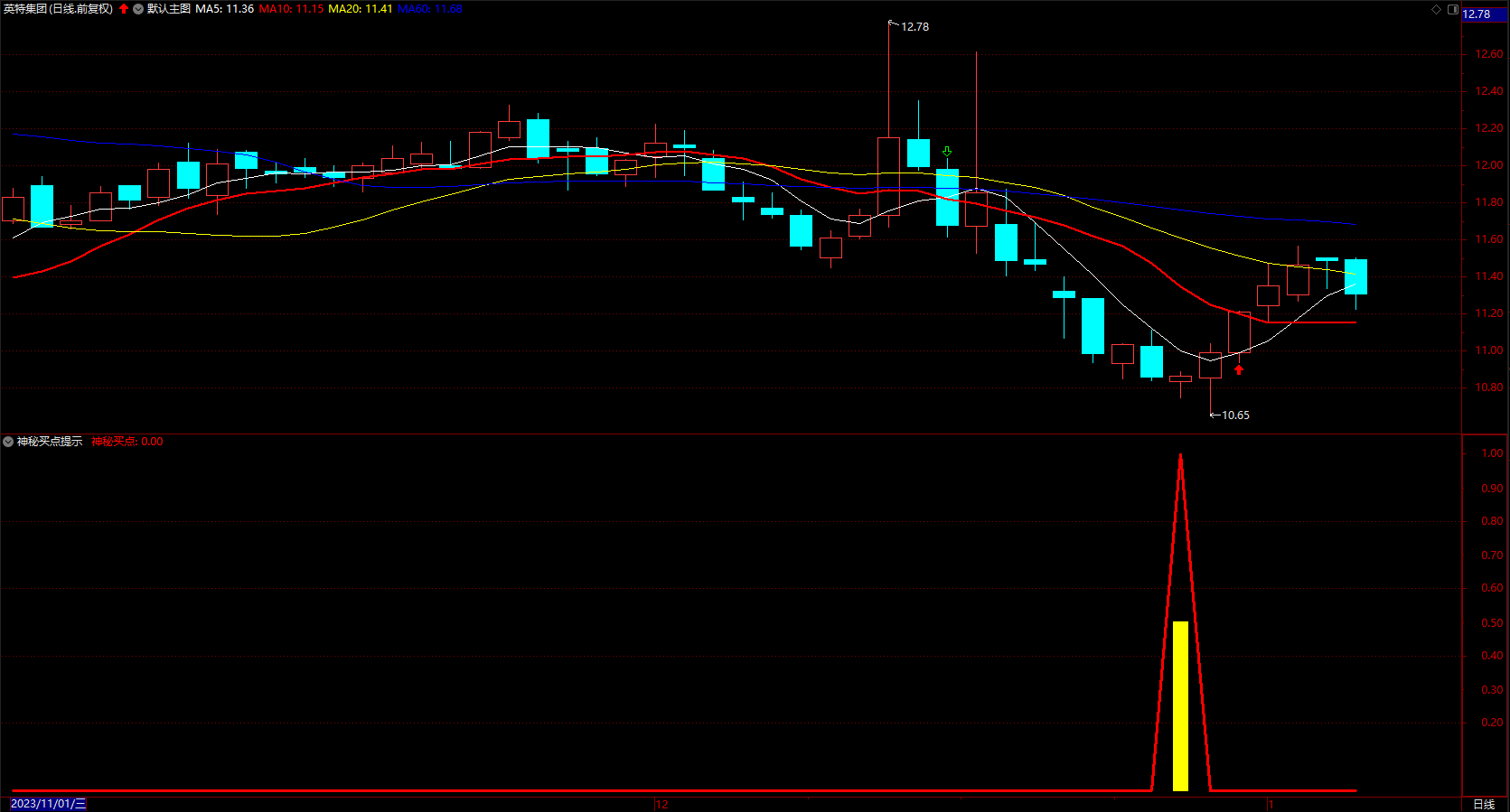Viewport: 1510px width, 812px height.
Task: Click the red up arrow beside 英特集团
Action: coord(124,9)
